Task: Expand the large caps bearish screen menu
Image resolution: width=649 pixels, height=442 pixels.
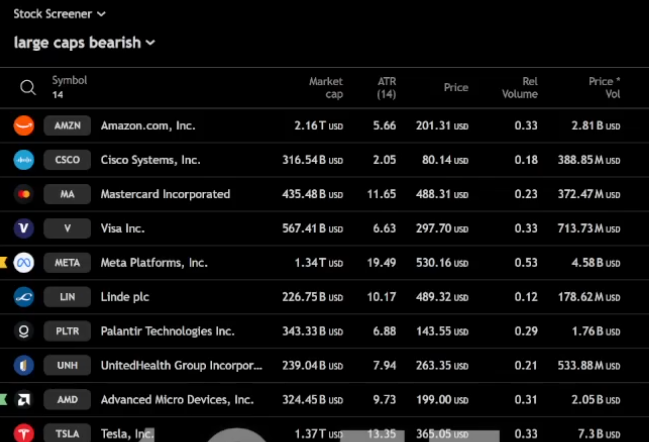Action: pyautogui.click(x=84, y=43)
